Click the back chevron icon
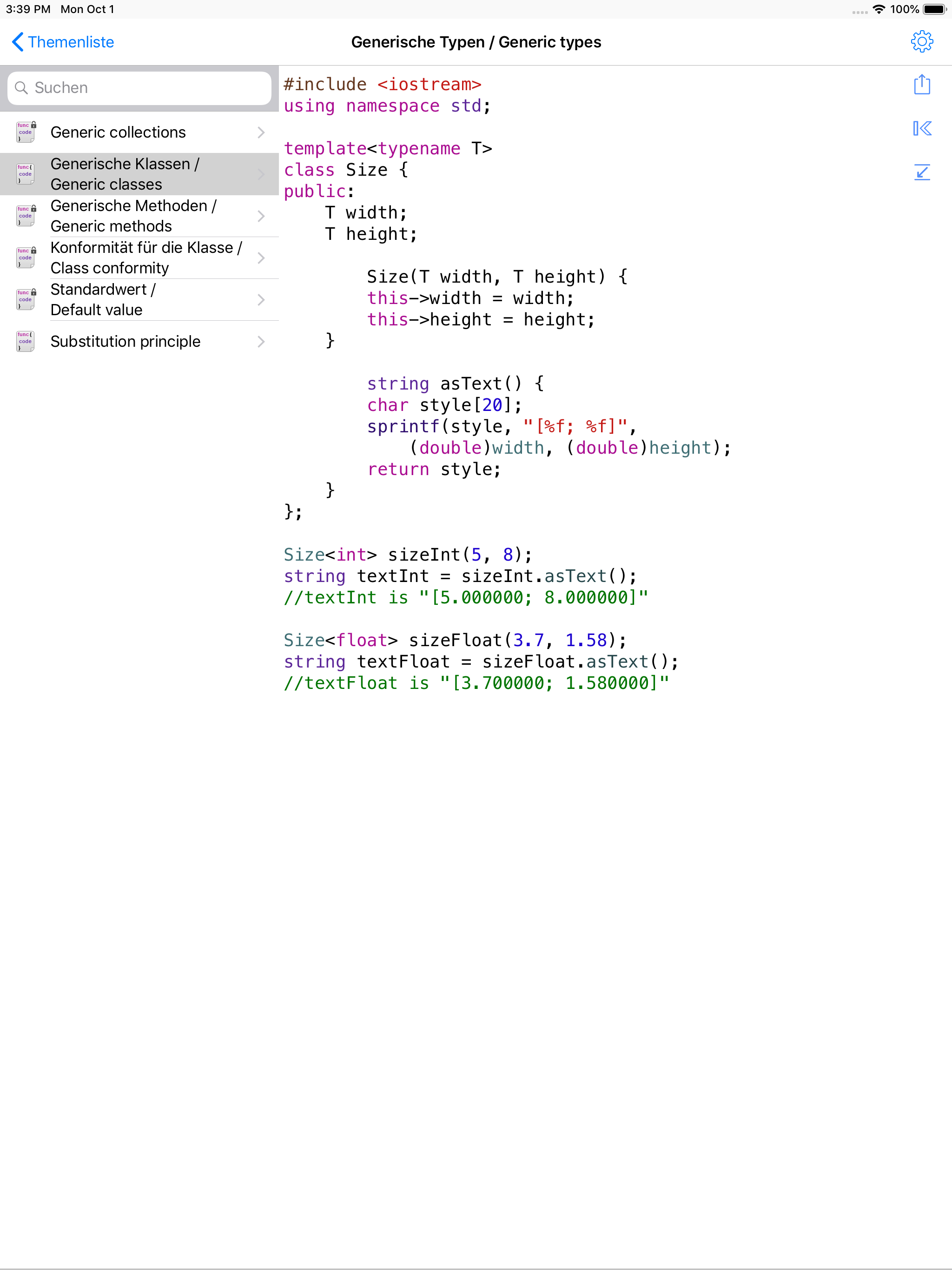Screen dimensions: 952x1270 point(18,42)
